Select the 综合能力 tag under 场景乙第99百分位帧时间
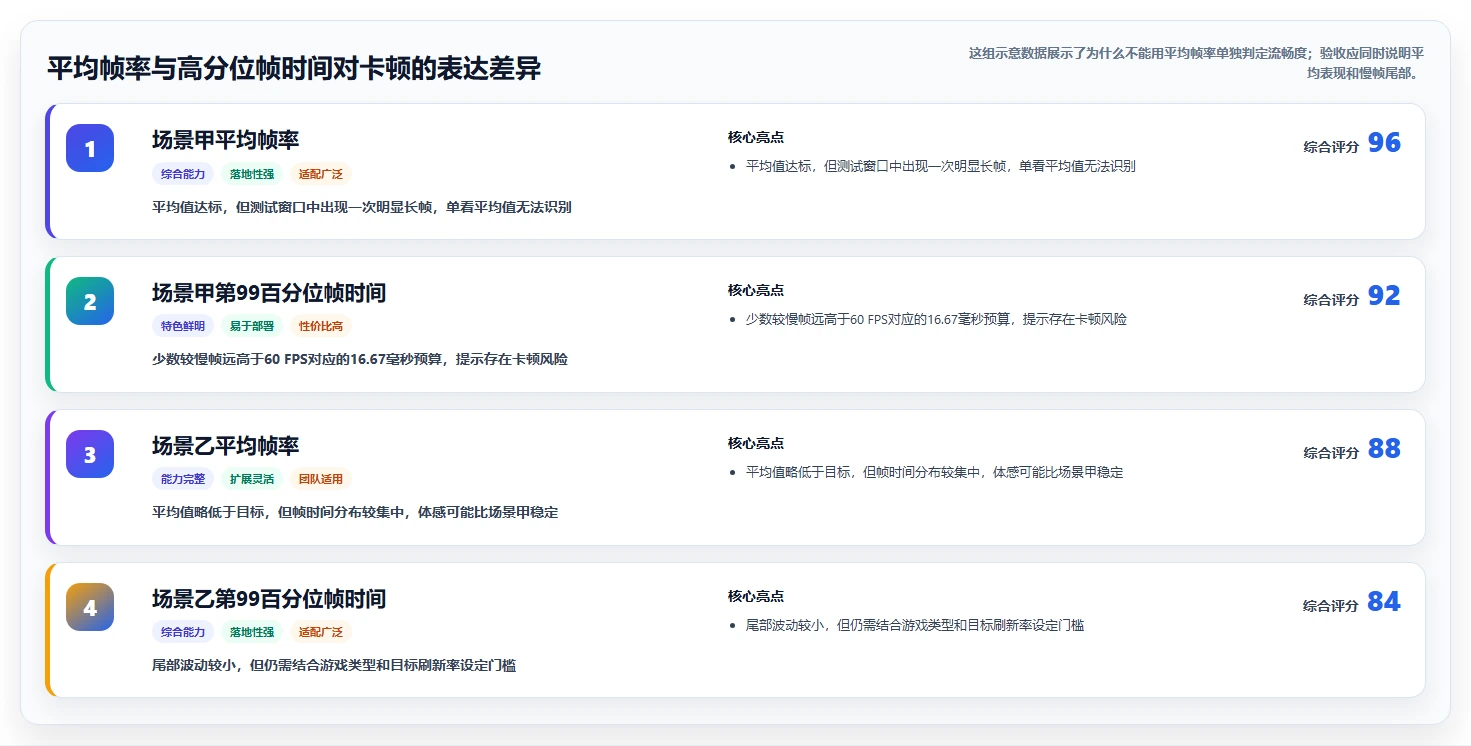The height and width of the screenshot is (746, 1471). (x=183, y=632)
